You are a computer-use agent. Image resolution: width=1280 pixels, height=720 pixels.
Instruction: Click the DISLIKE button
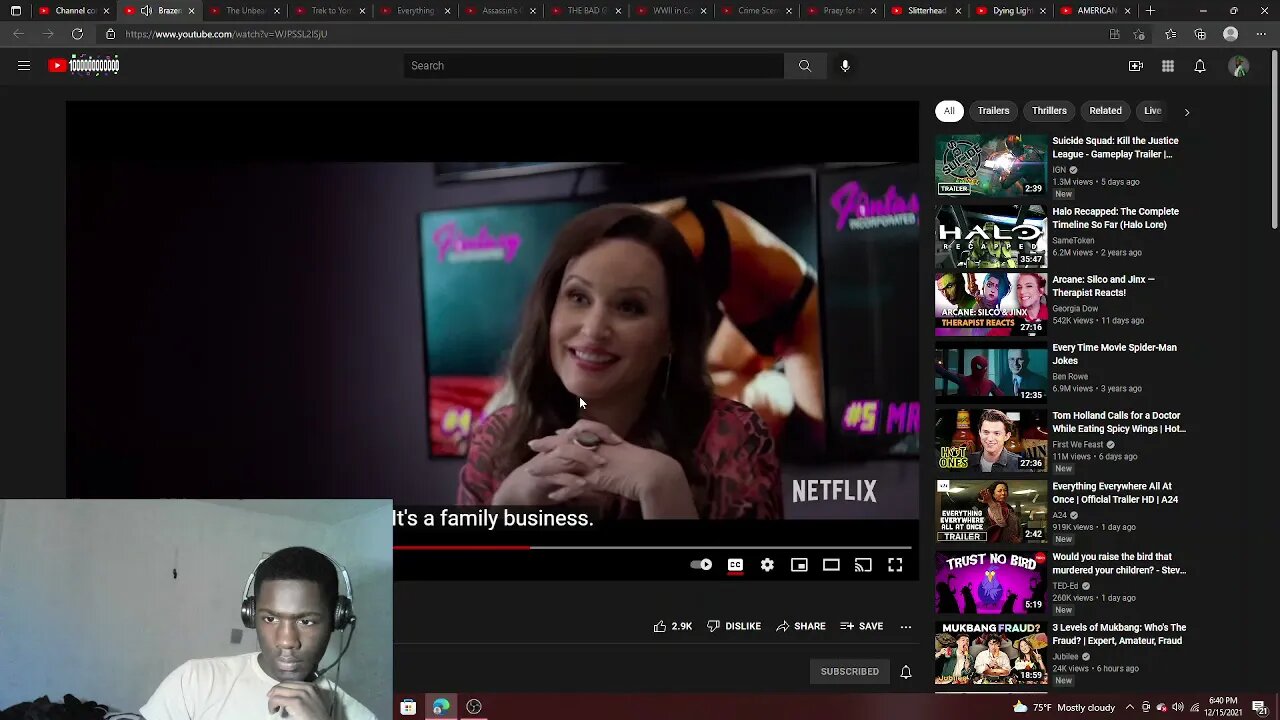pos(734,626)
